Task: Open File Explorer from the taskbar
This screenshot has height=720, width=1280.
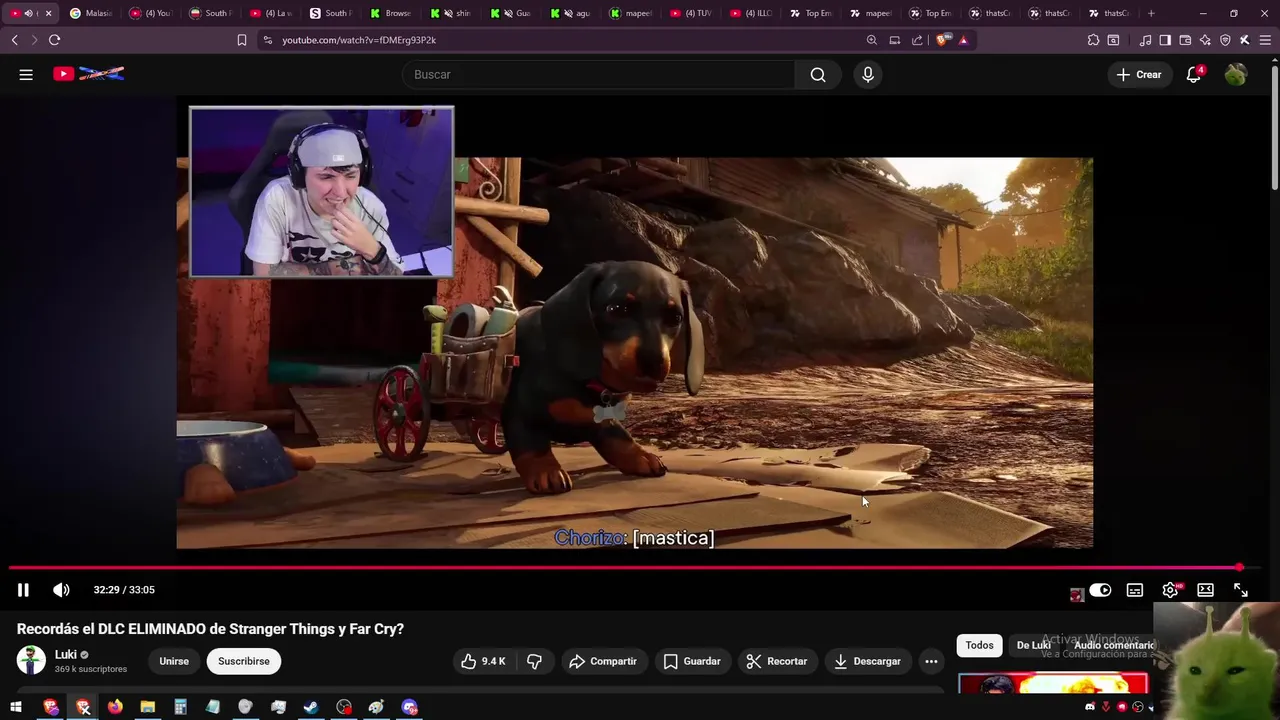Action: pos(147,707)
